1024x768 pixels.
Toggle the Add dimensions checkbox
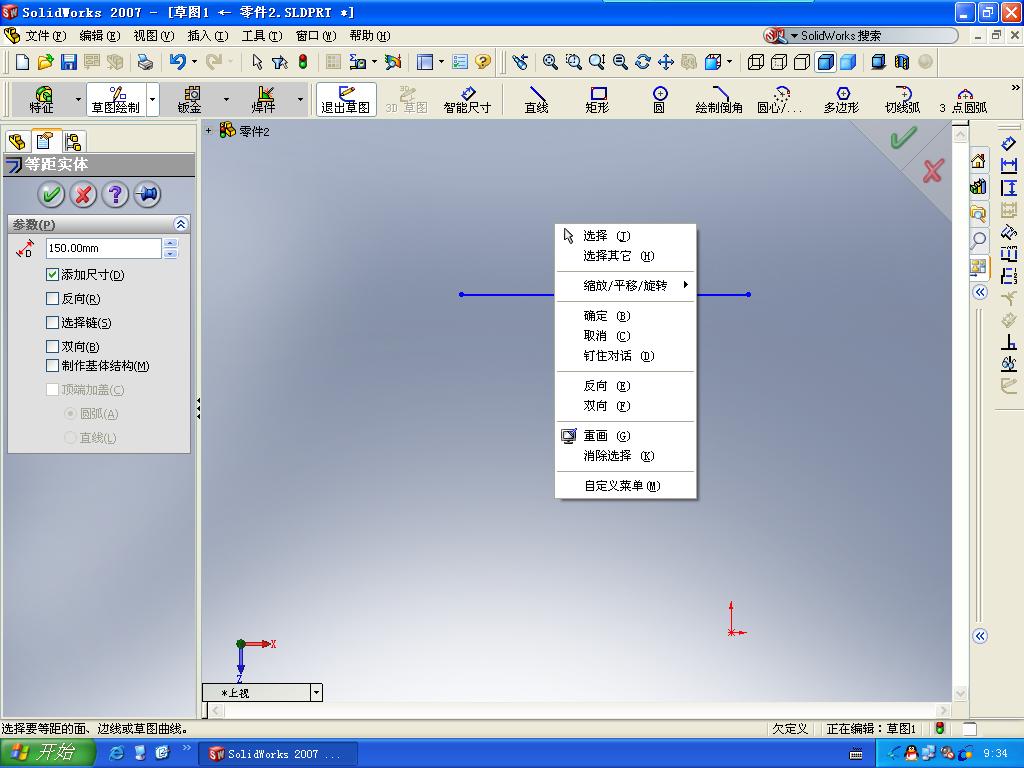(x=53, y=275)
